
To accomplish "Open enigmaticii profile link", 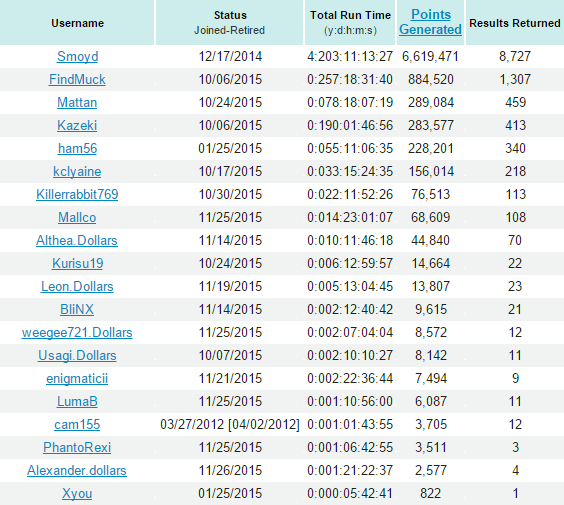I will point(77,379).
